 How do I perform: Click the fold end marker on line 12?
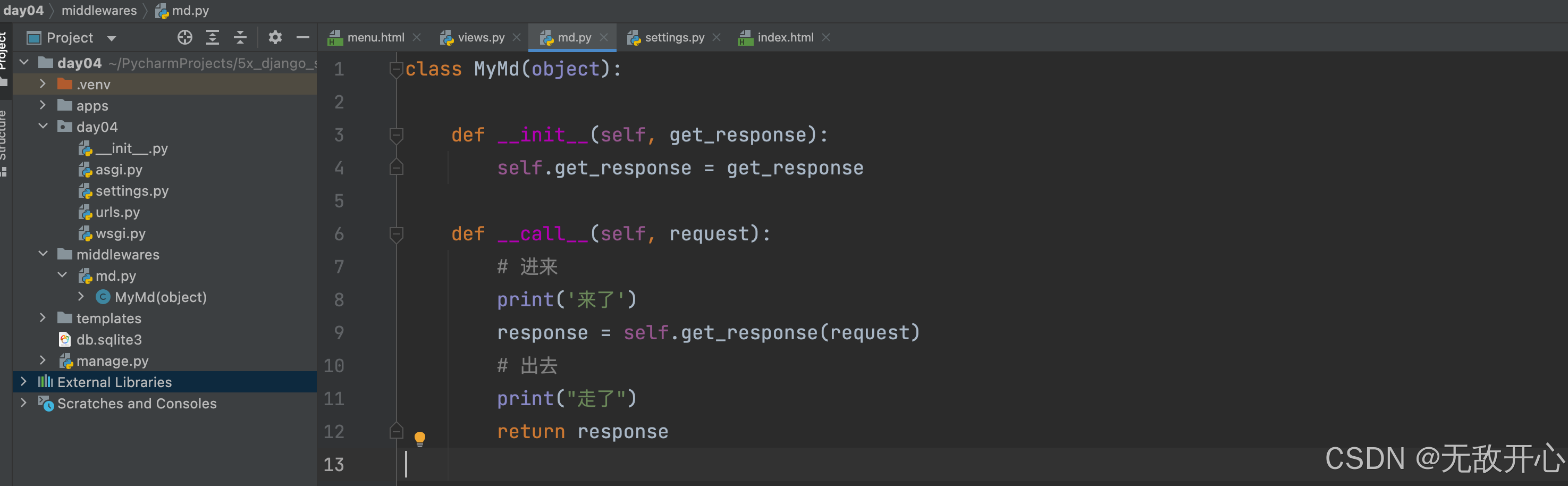coord(397,431)
